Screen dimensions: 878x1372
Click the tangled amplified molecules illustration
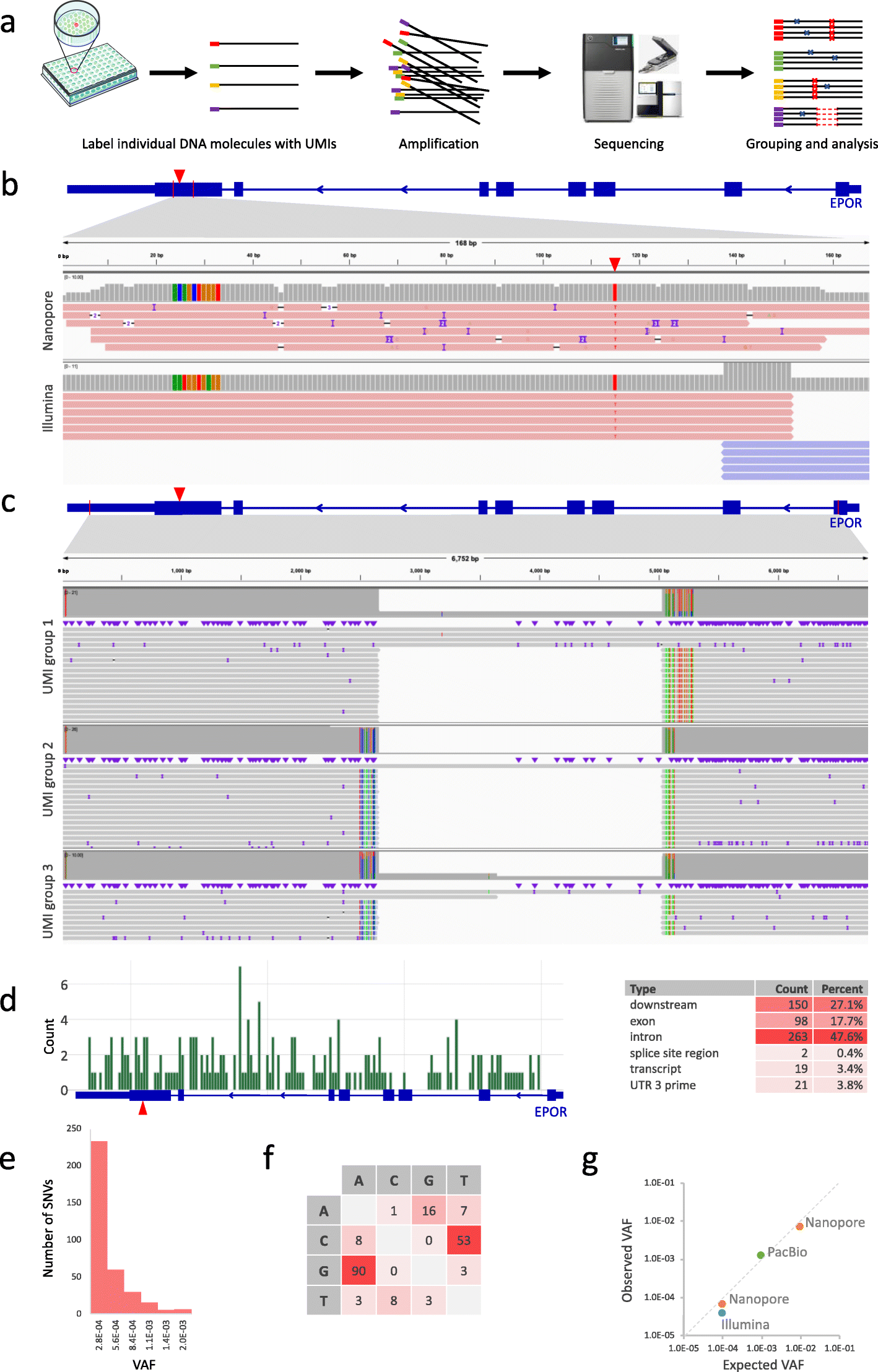pos(436,72)
